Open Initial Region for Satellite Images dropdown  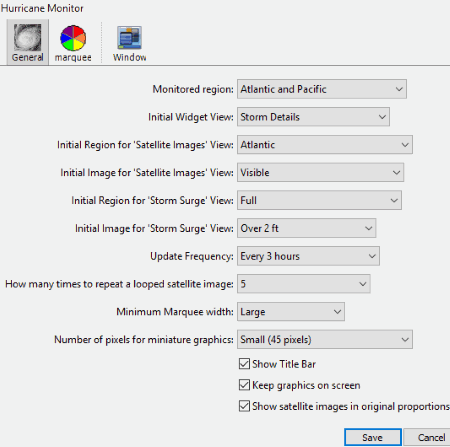325,145
